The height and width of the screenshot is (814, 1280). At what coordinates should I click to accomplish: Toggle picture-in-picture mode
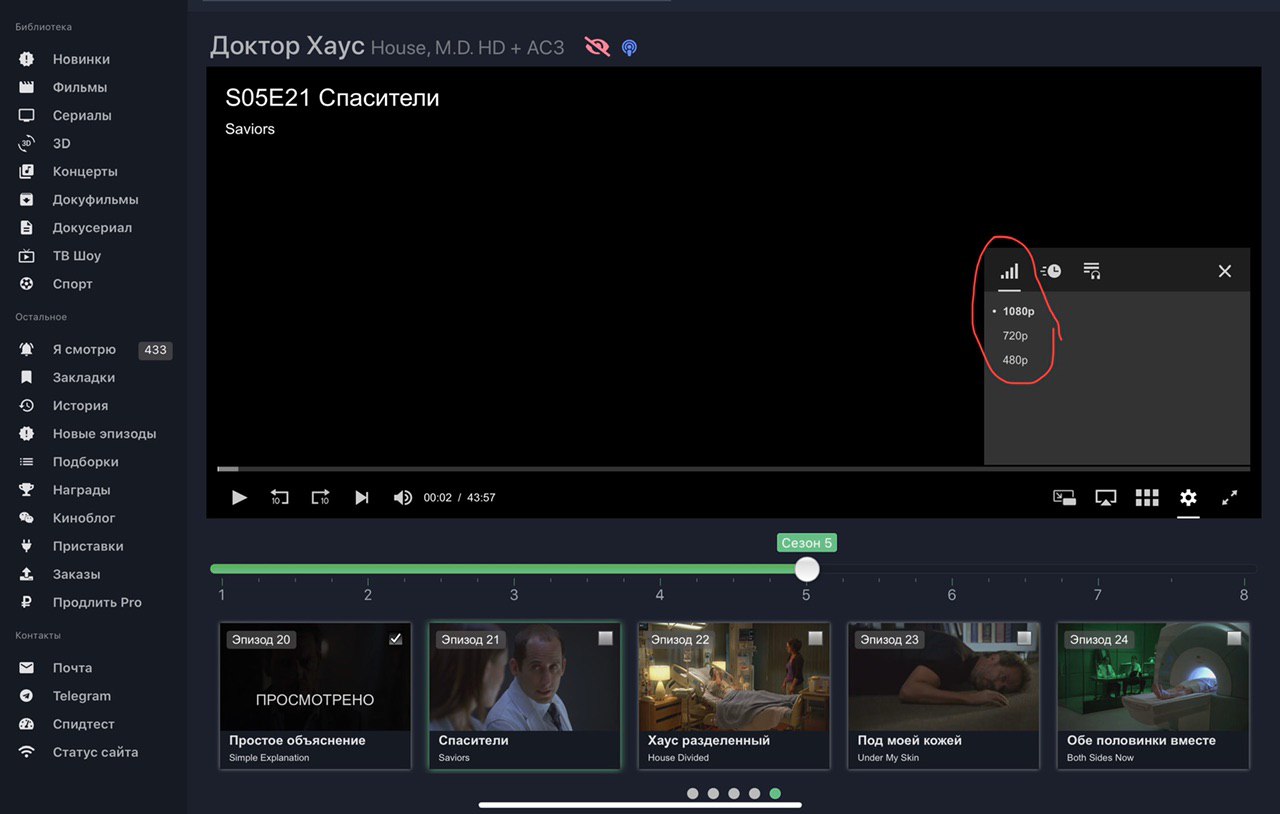click(1064, 497)
